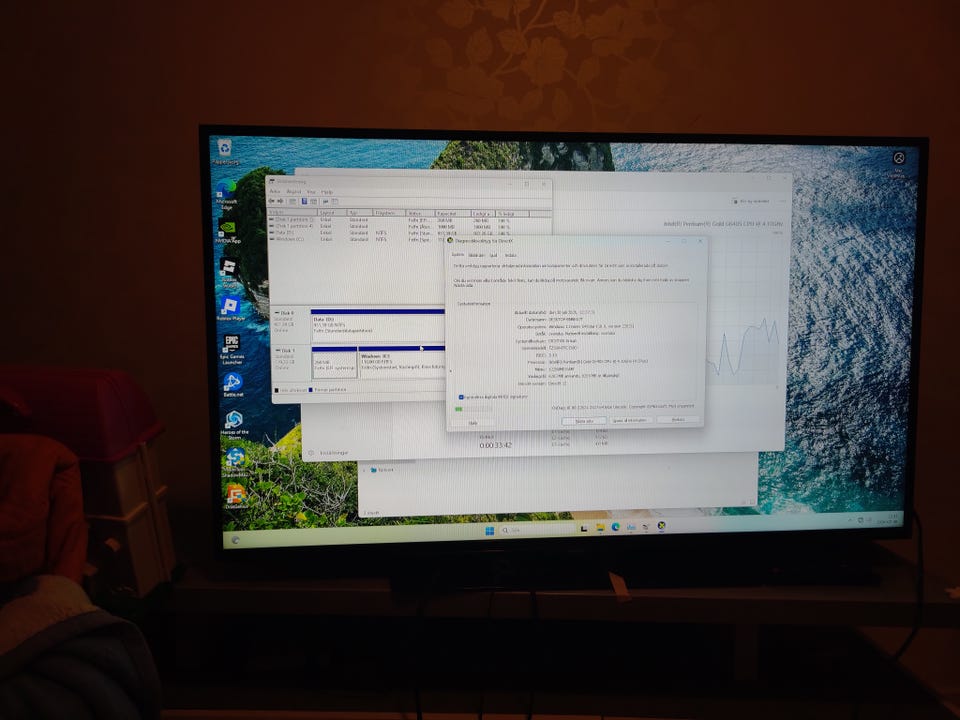
Task: Open the Help menu in Disk Management
Action: [327, 192]
